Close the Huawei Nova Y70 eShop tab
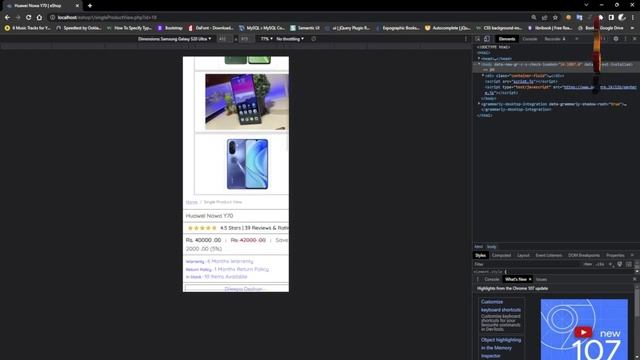 (77, 6)
